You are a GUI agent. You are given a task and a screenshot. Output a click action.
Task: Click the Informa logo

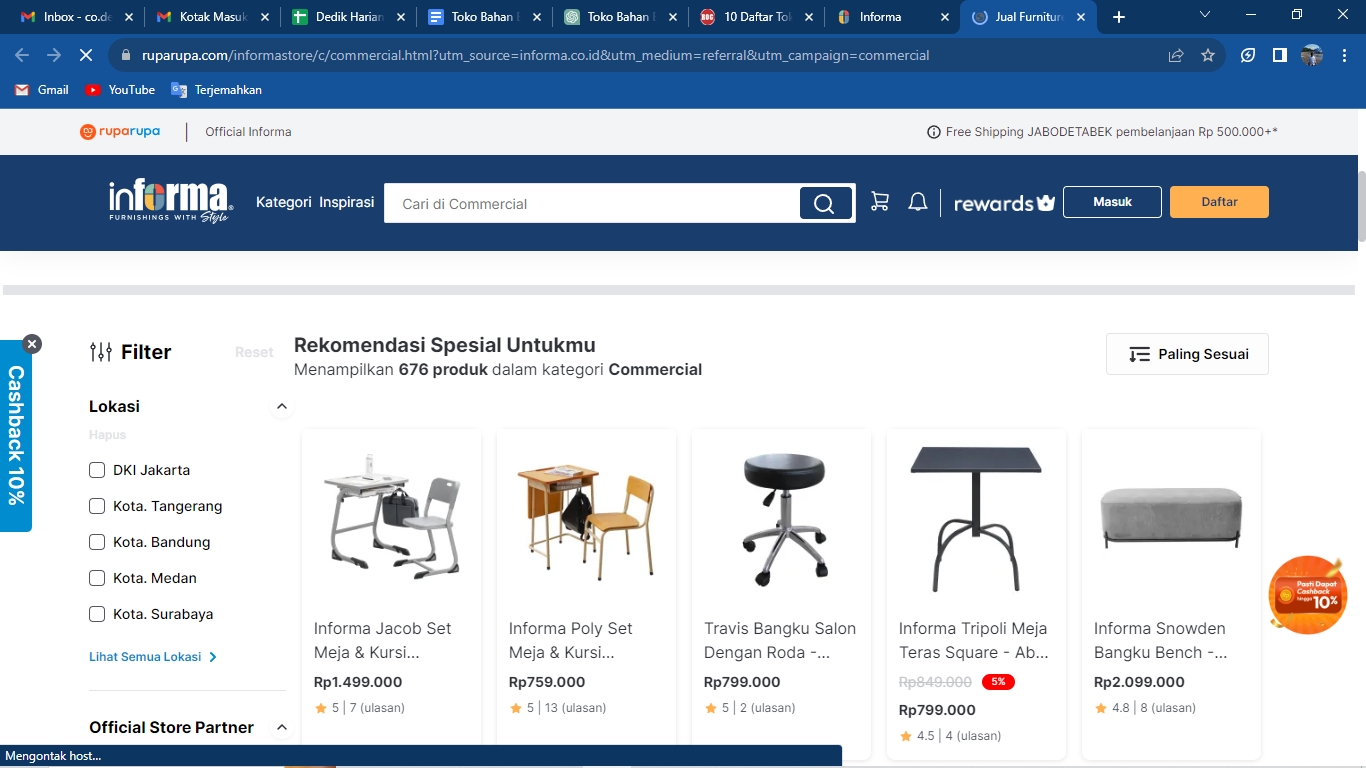[171, 202]
